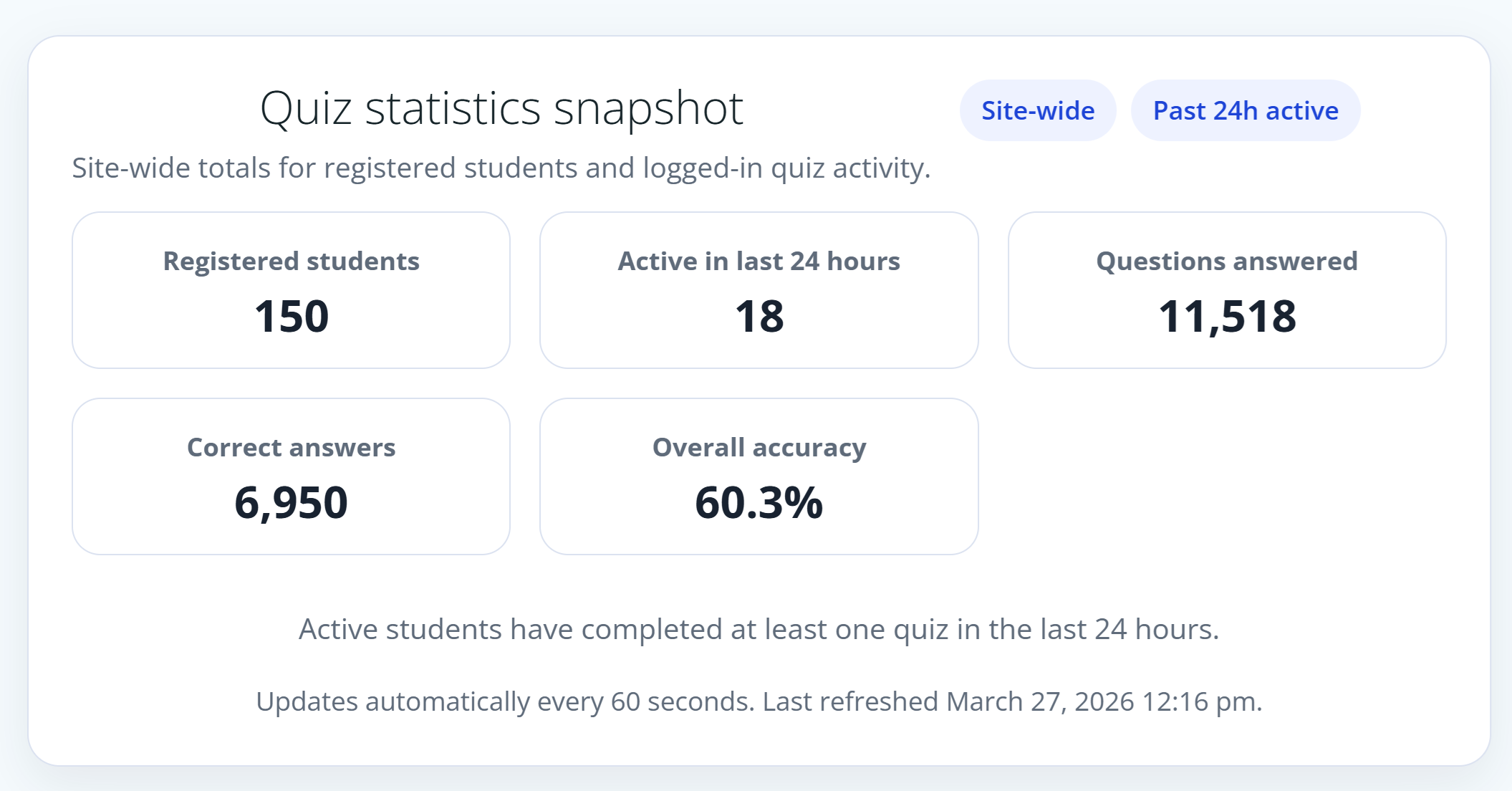The width and height of the screenshot is (1512, 791).
Task: Click the Updates automatically text
Action: (x=394, y=701)
